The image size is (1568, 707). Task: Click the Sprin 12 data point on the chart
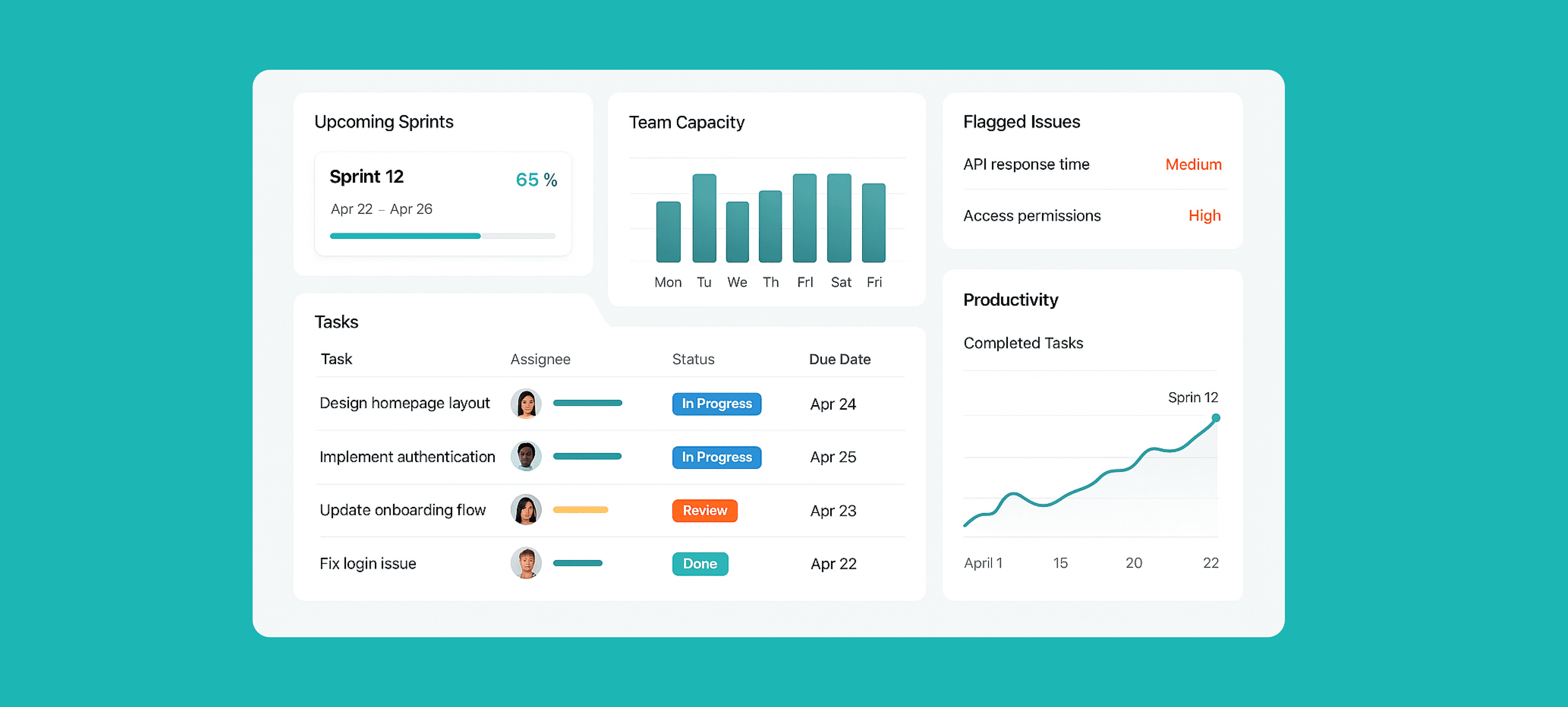click(1216, 418)
